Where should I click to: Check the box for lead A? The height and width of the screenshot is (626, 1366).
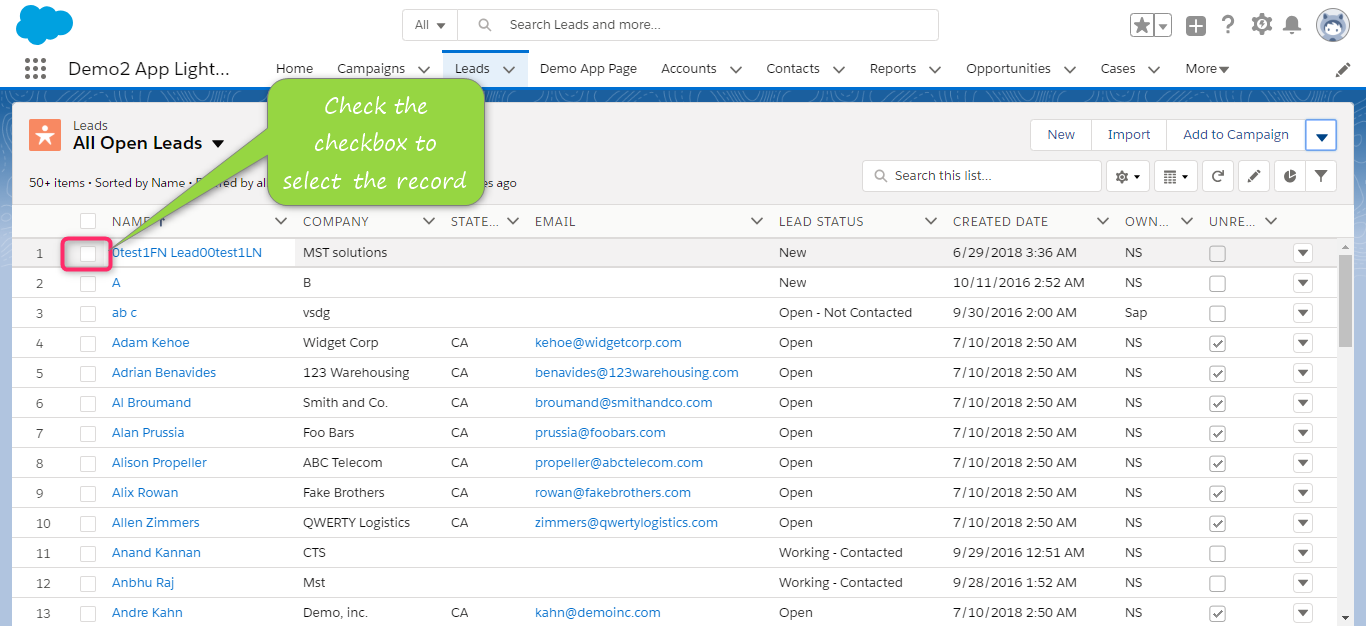(x=88, y=283)
